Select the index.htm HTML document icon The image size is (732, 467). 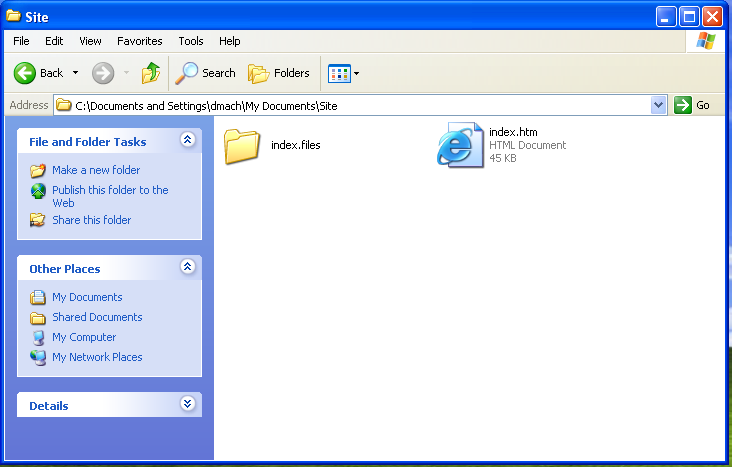[460, 145]
